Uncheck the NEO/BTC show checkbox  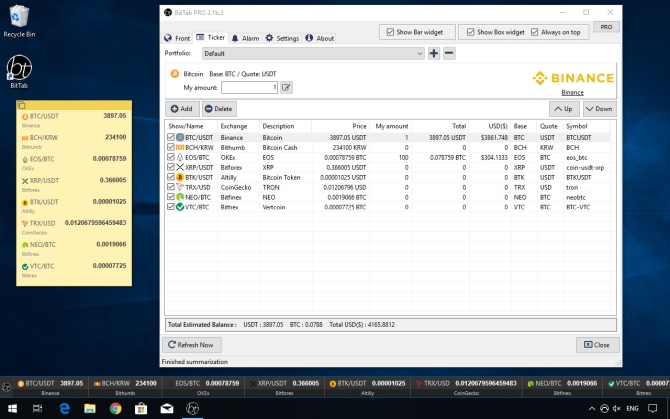pos(171,197)
